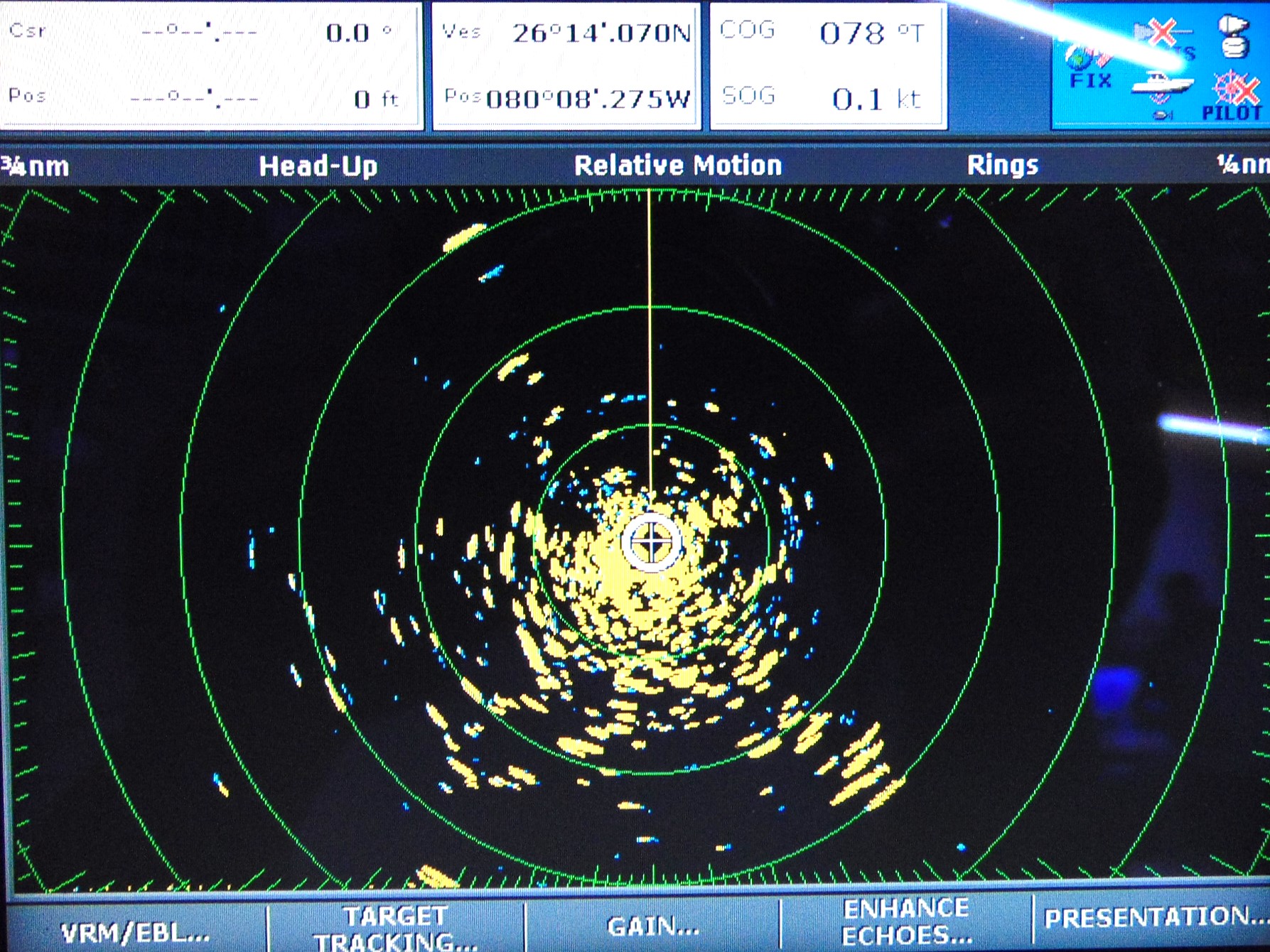Tap the small fish sonar icon
The image size is (1270, 952).
click(1163, 114)
